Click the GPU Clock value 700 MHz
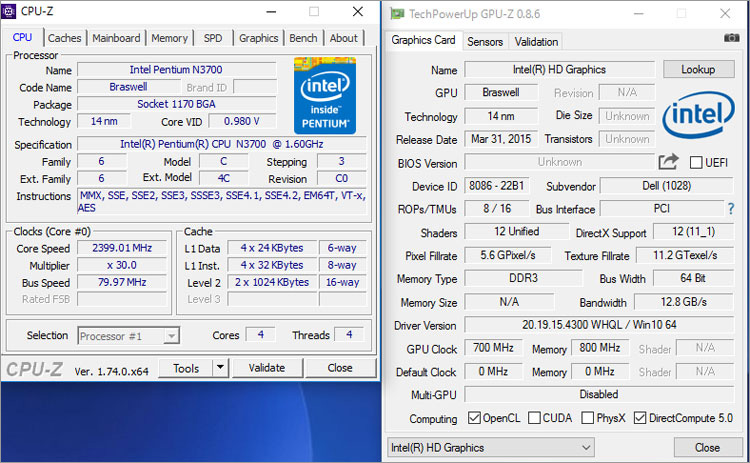750x463 pixels. coord(493,348)
